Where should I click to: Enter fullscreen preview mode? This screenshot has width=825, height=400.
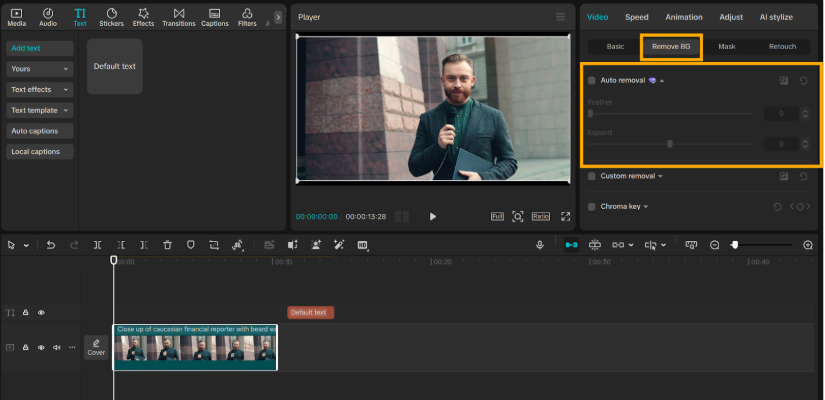pyautogui.click(x=566, y=216)
